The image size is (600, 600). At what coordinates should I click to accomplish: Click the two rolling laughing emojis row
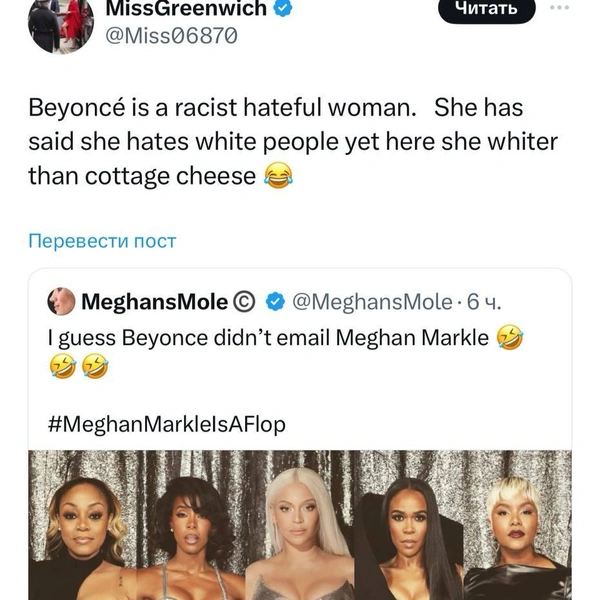click(79, 366)
